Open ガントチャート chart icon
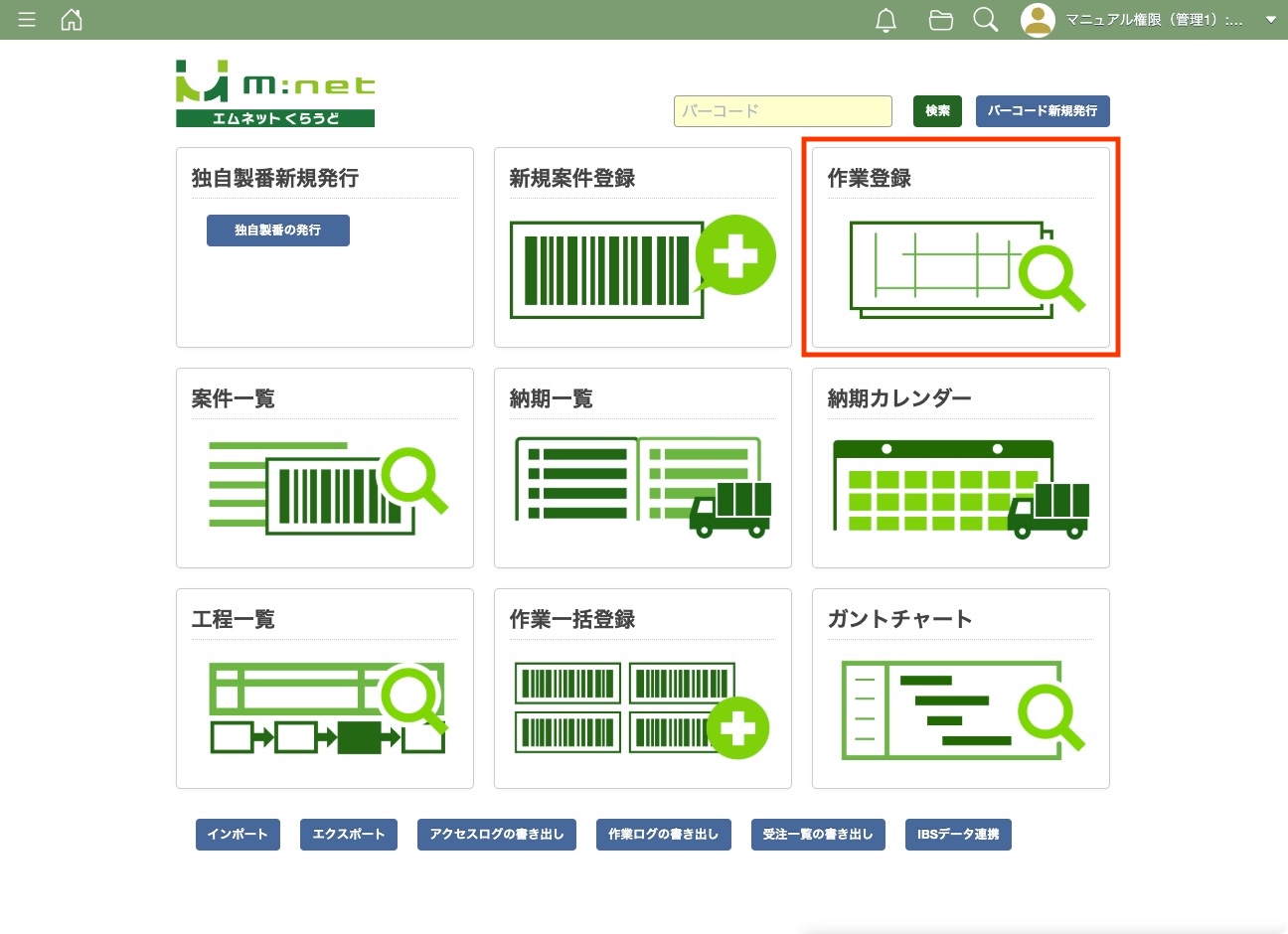 pyautogui.click(x=960, y=709)
